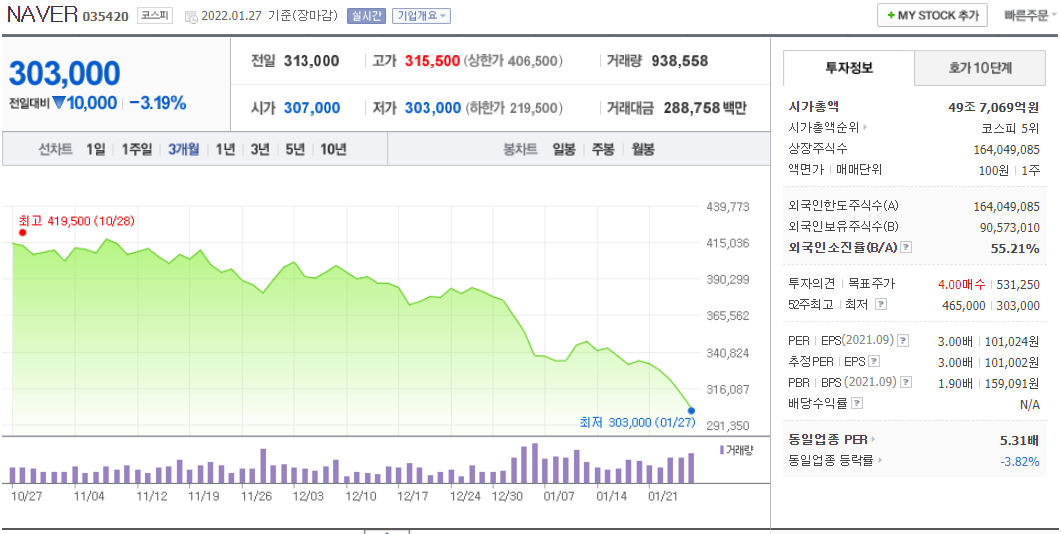Click the stock code 035420
Image resolution: width=1061 pixels, height=534 pixels.
pyautogui.click(x=106, y=16)
